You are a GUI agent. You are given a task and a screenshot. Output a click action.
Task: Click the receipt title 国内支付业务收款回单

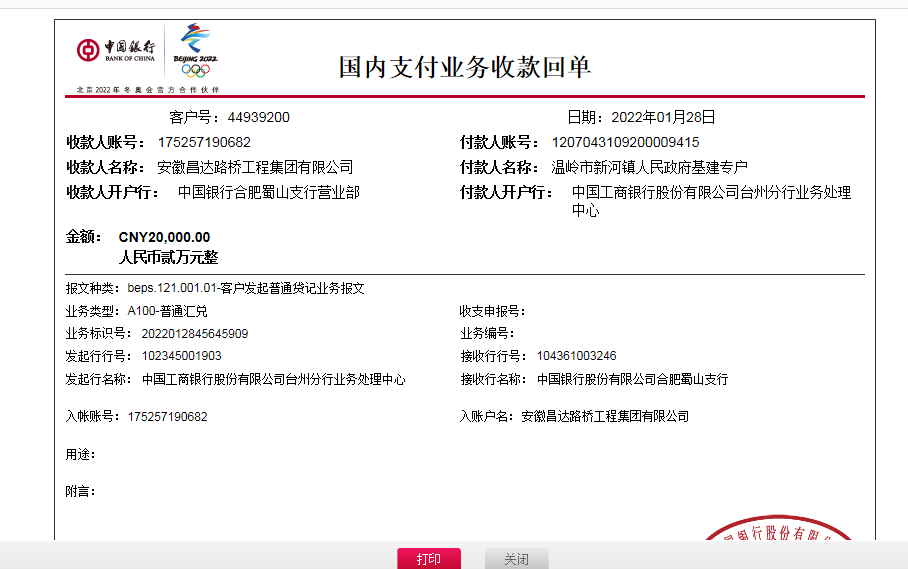point(465,67)
